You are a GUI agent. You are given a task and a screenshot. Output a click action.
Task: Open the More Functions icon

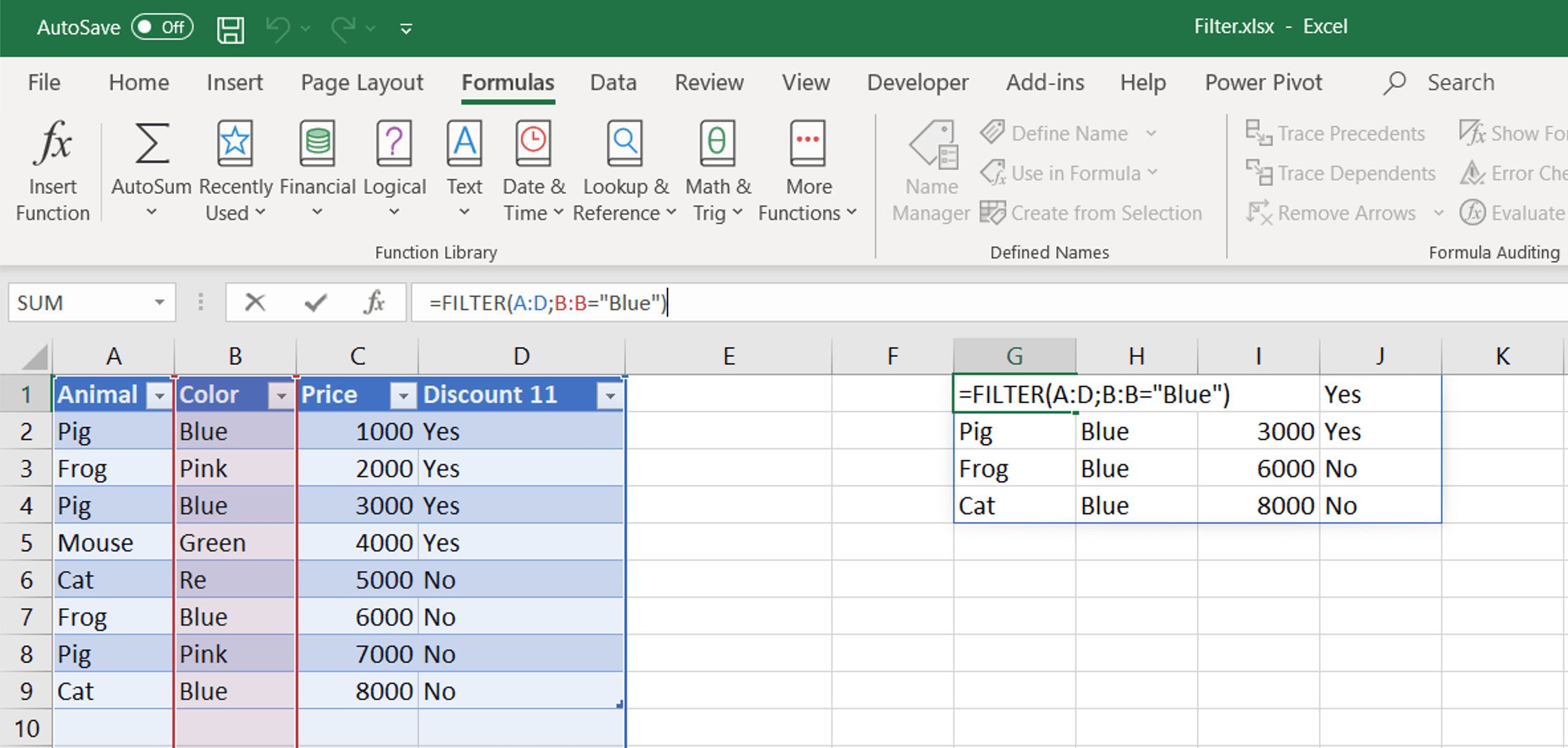click(x=808, y=143)
